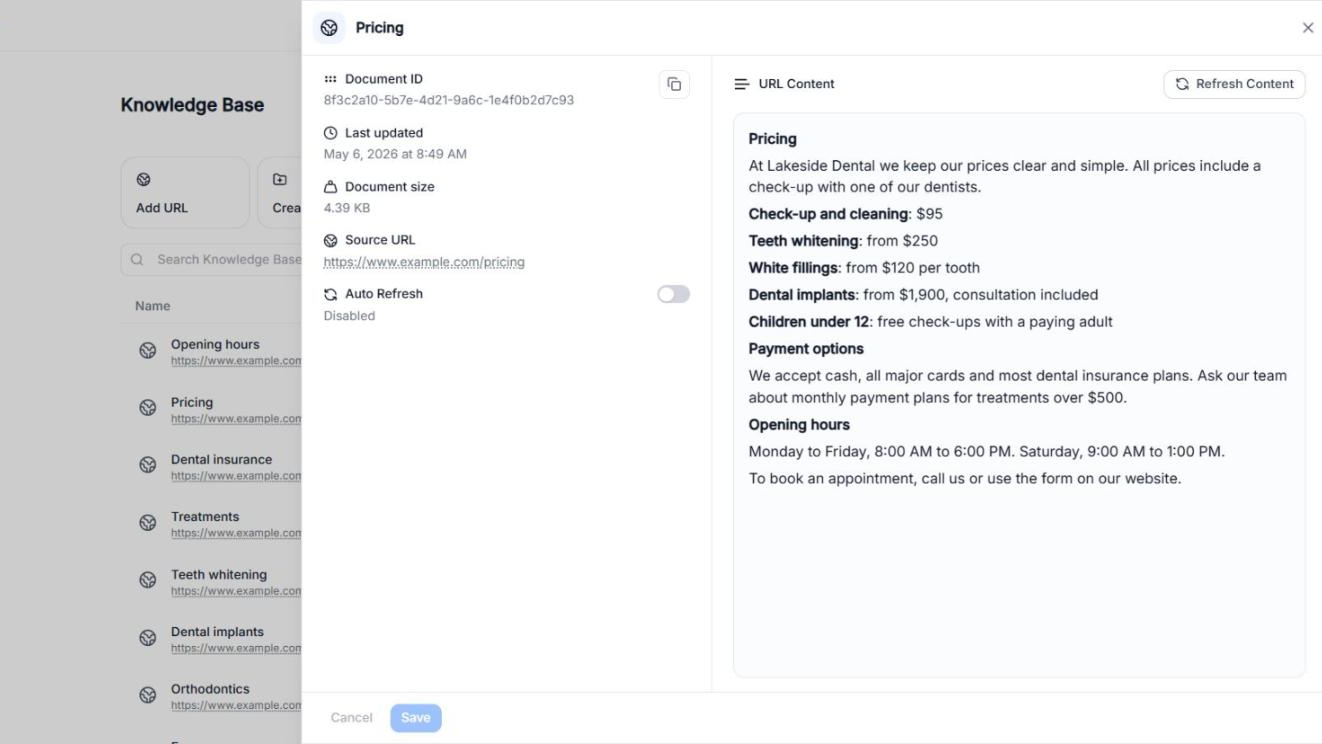Viewport: 1322px width, 744px height.
Task: Click the Orthodontics row globe icon
Action: click(148, 695)
